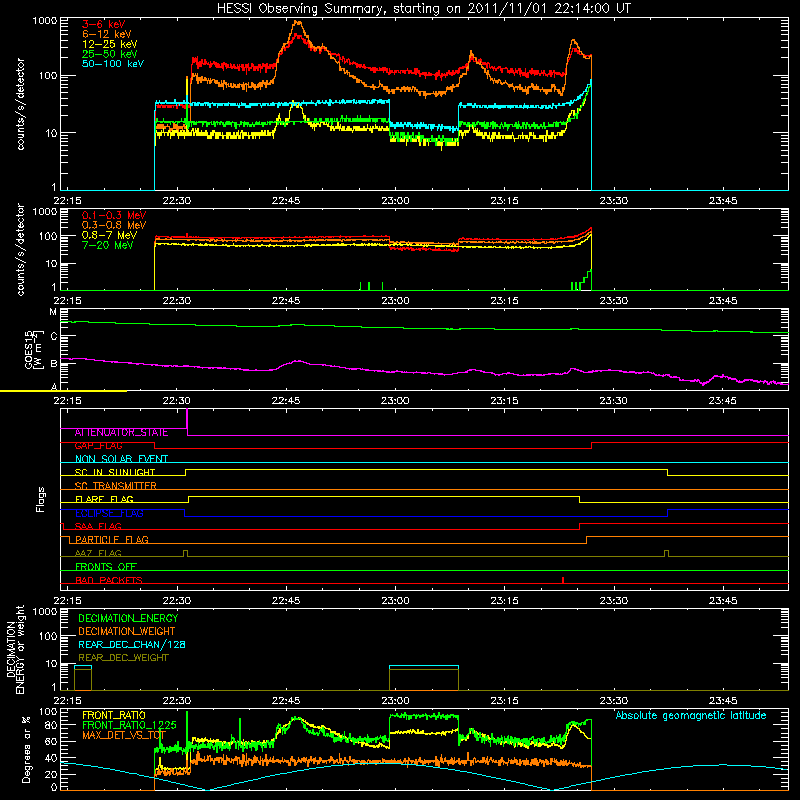Click the ATTENUATOR_STATE magenta spike after 22:30
800x800 pixels.
click(x=187, y=421)
